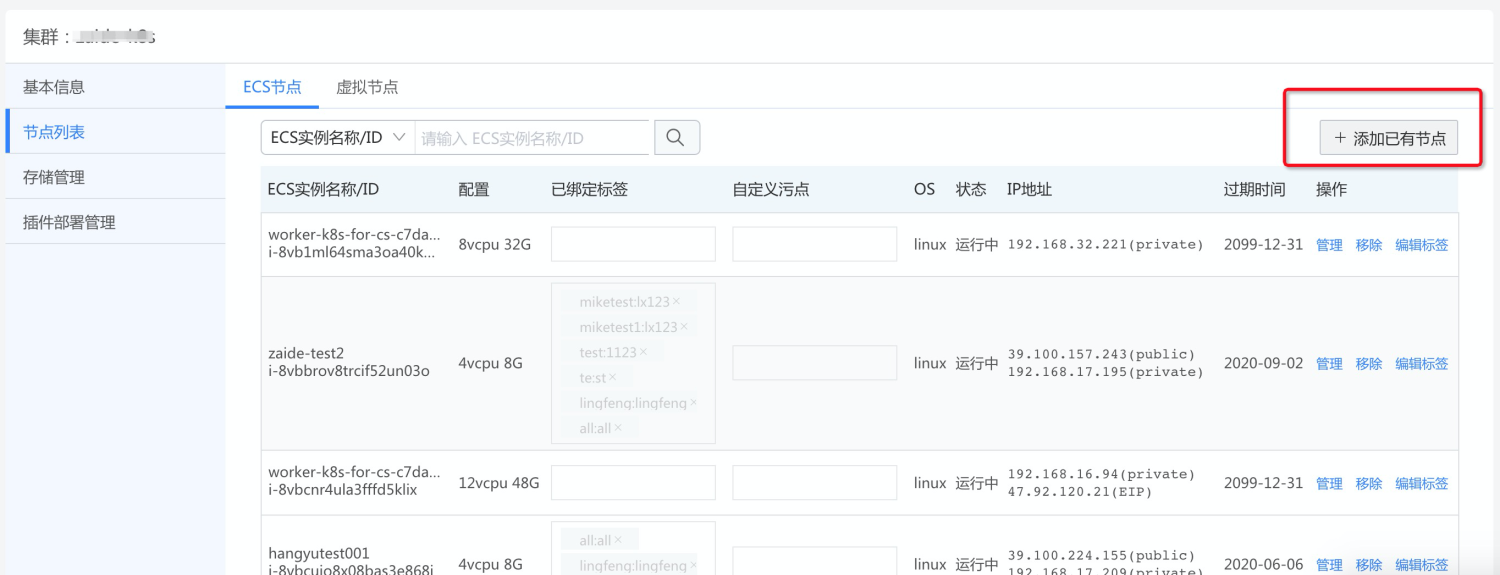Click the 2020-06-06 expiry date
Screen dimensions: 1500x575
point(1263,565)
